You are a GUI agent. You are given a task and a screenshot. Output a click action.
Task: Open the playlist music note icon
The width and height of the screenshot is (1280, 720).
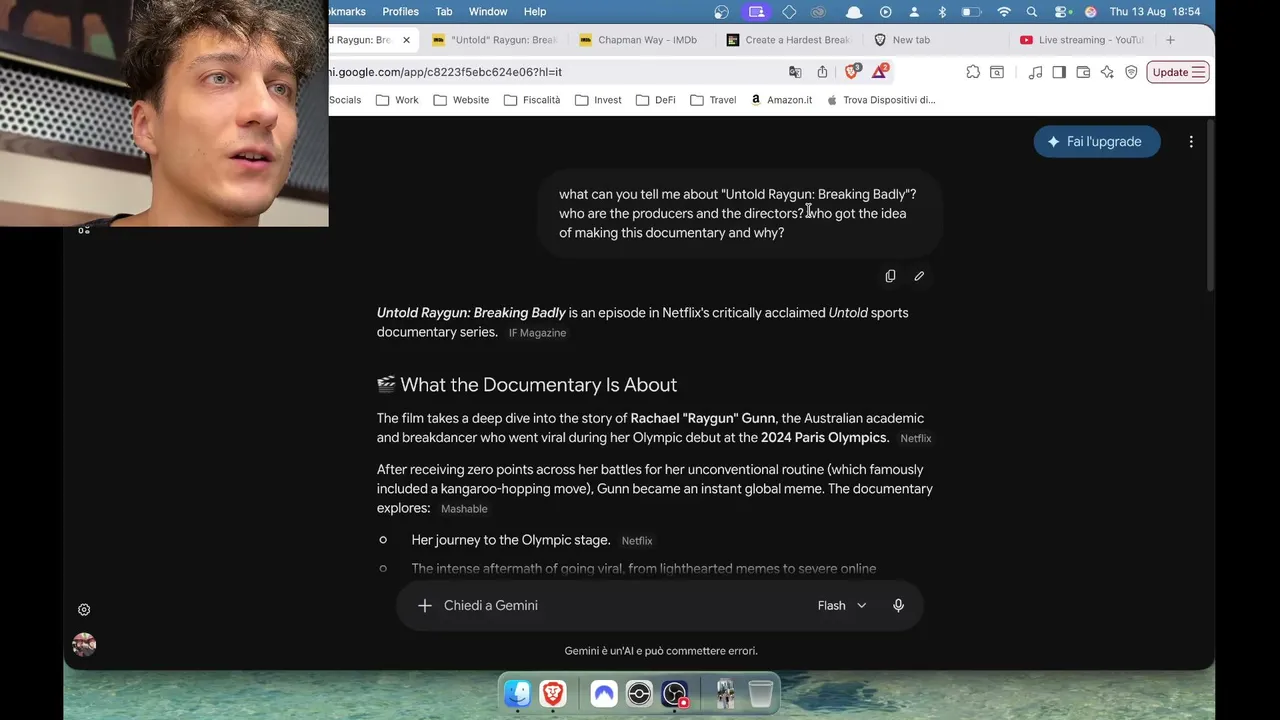(1035, 72)
